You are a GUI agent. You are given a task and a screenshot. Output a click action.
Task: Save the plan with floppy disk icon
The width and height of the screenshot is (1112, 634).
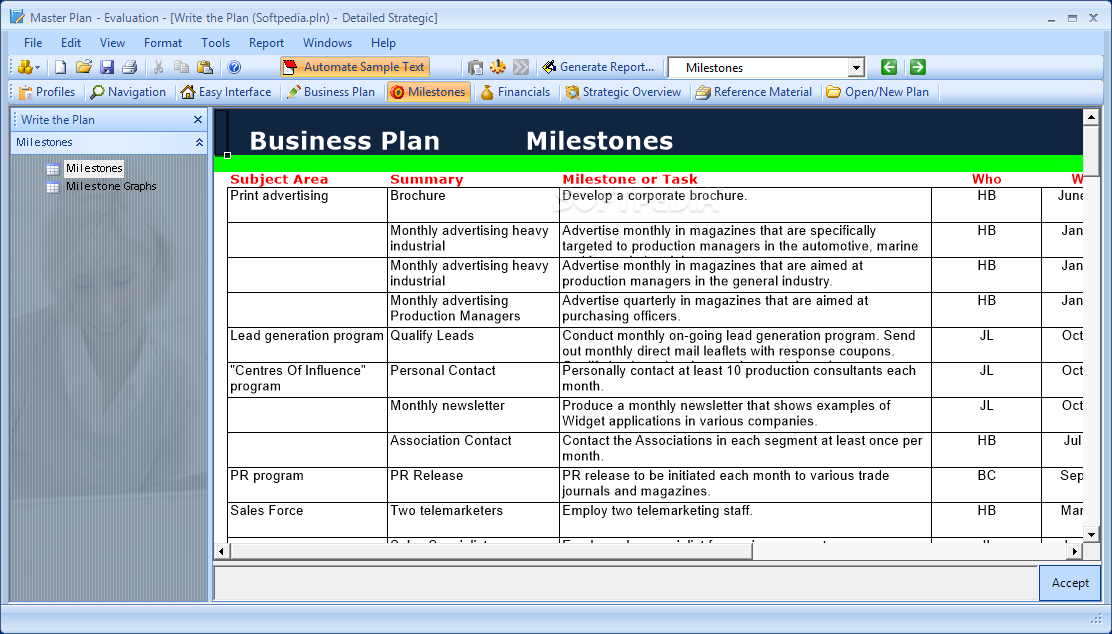click(107, 67)
